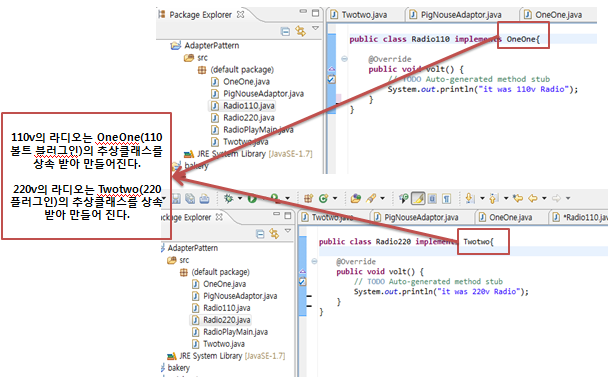Click Save All icon in the toolbar
Viewport: 608px width, 377px height.
click(x=190, y=199)
